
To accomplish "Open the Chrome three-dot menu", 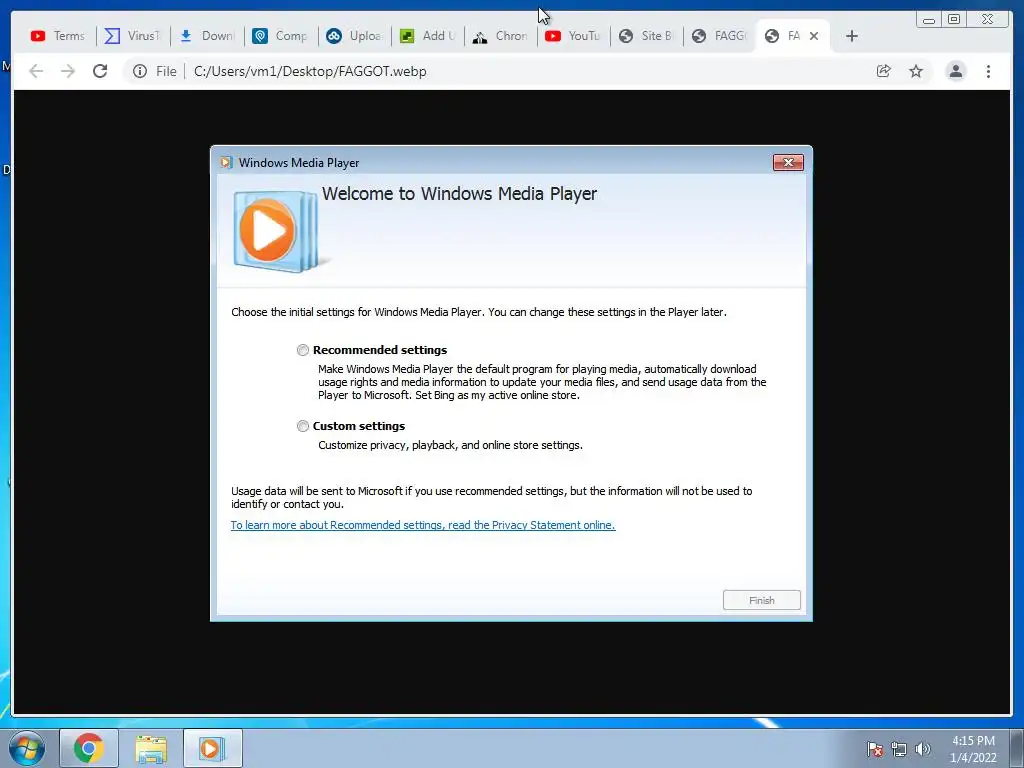I will pos(988,71).
